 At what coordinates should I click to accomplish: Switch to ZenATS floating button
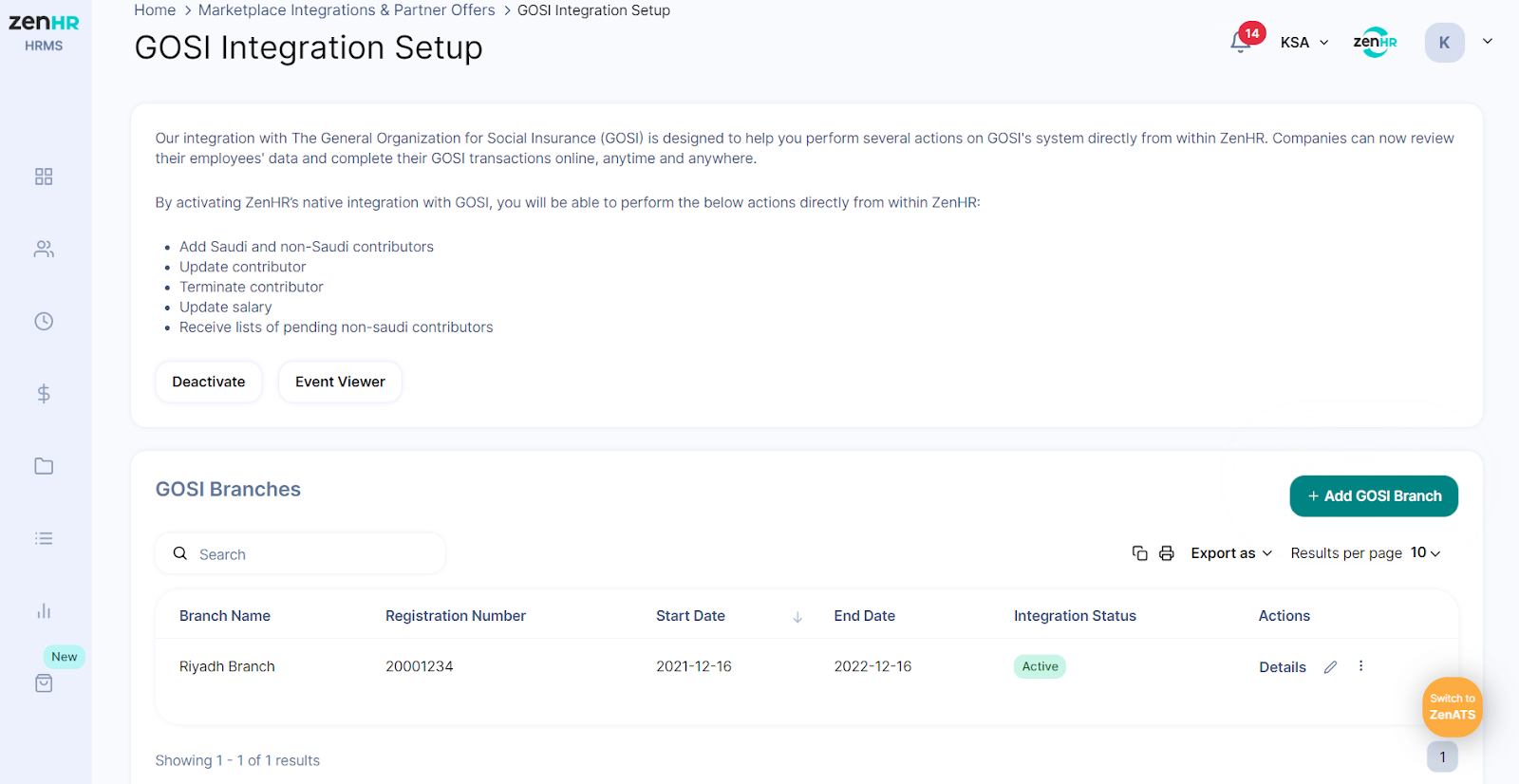click(1453, 707)
